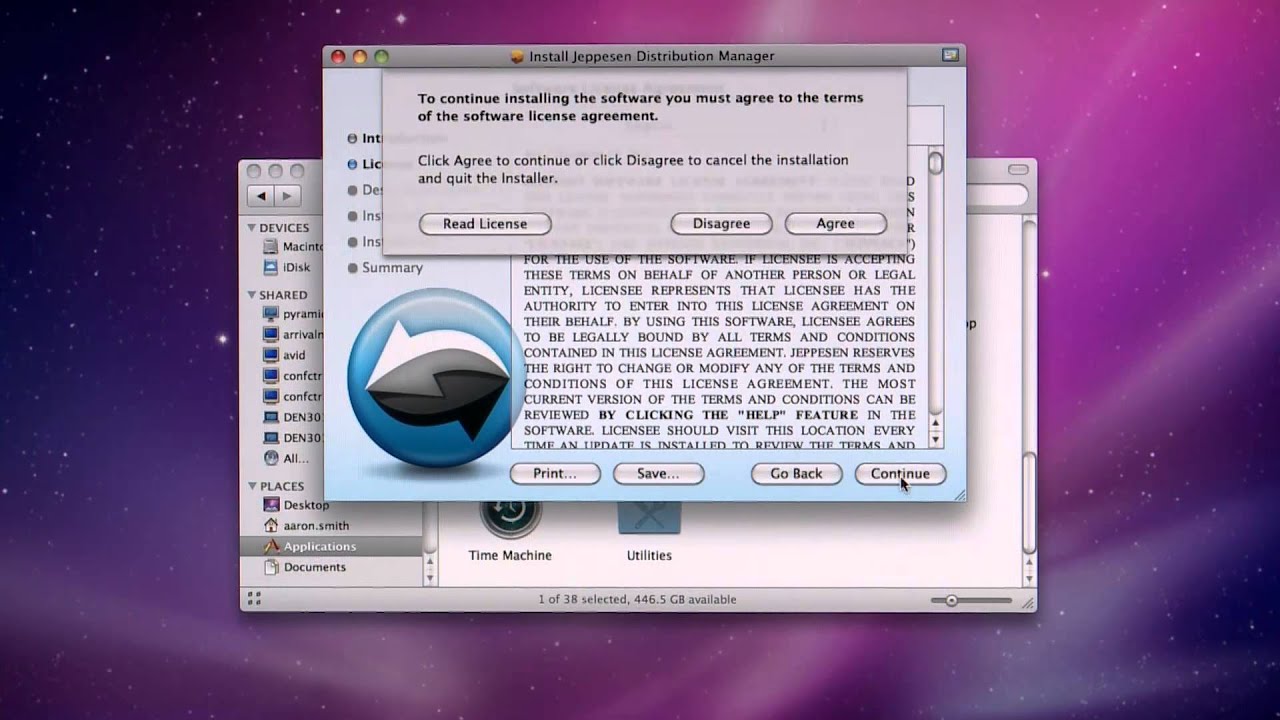Click the License step in installer sidebar
This screenshot has width=1280, height=720.
click(366, 164)
